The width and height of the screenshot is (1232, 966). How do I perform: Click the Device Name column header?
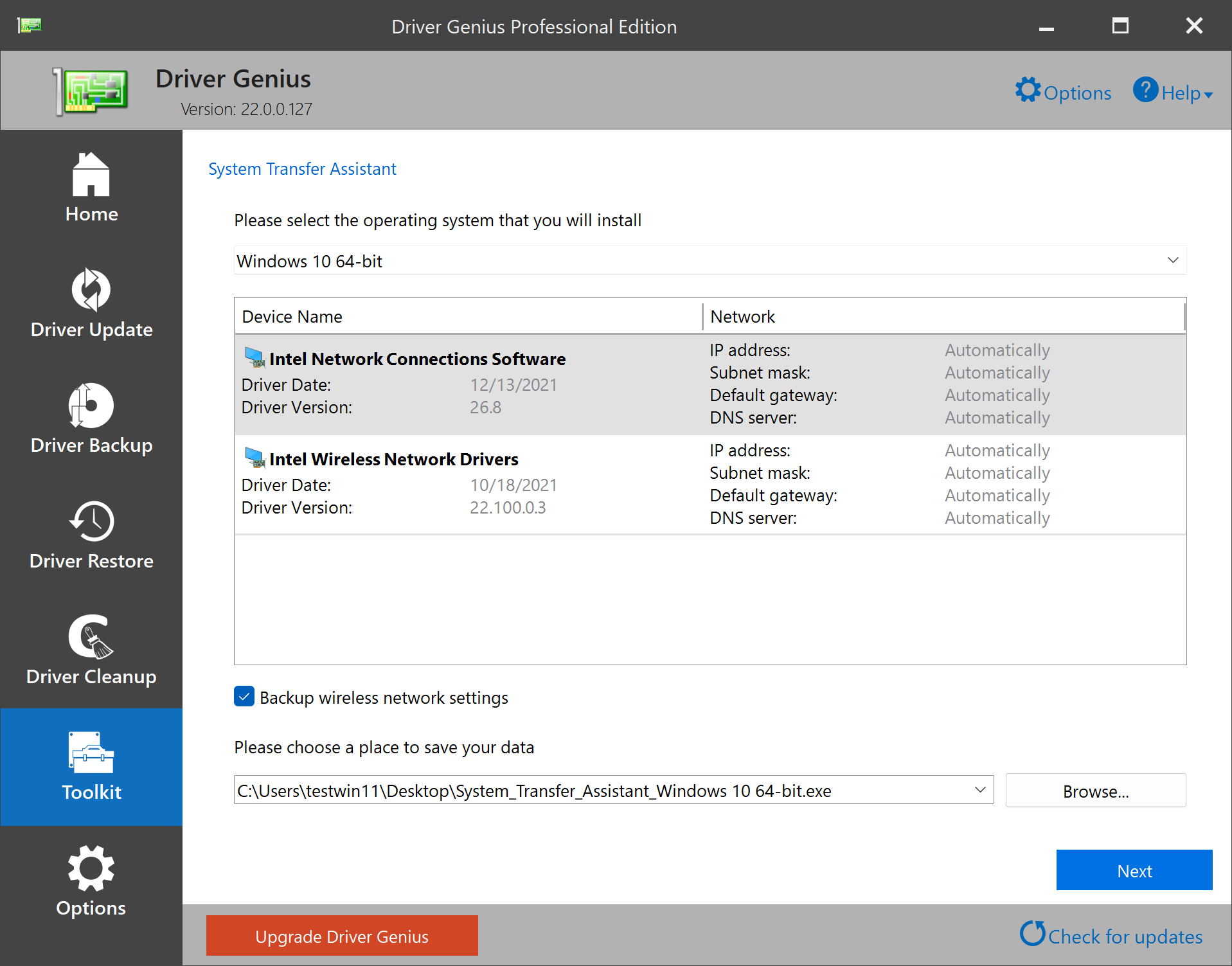pos(469,316)
